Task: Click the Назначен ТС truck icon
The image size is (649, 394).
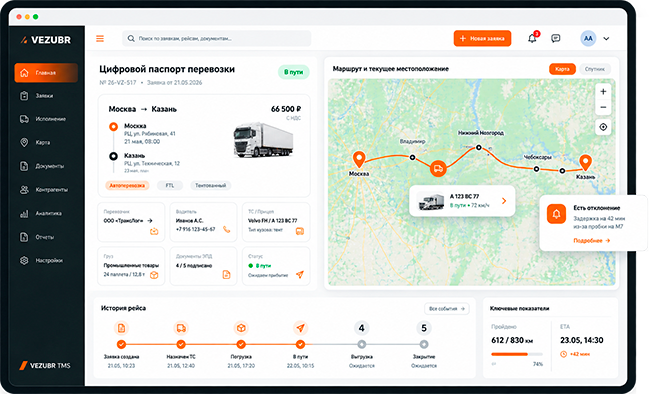Action: (181, 328)
